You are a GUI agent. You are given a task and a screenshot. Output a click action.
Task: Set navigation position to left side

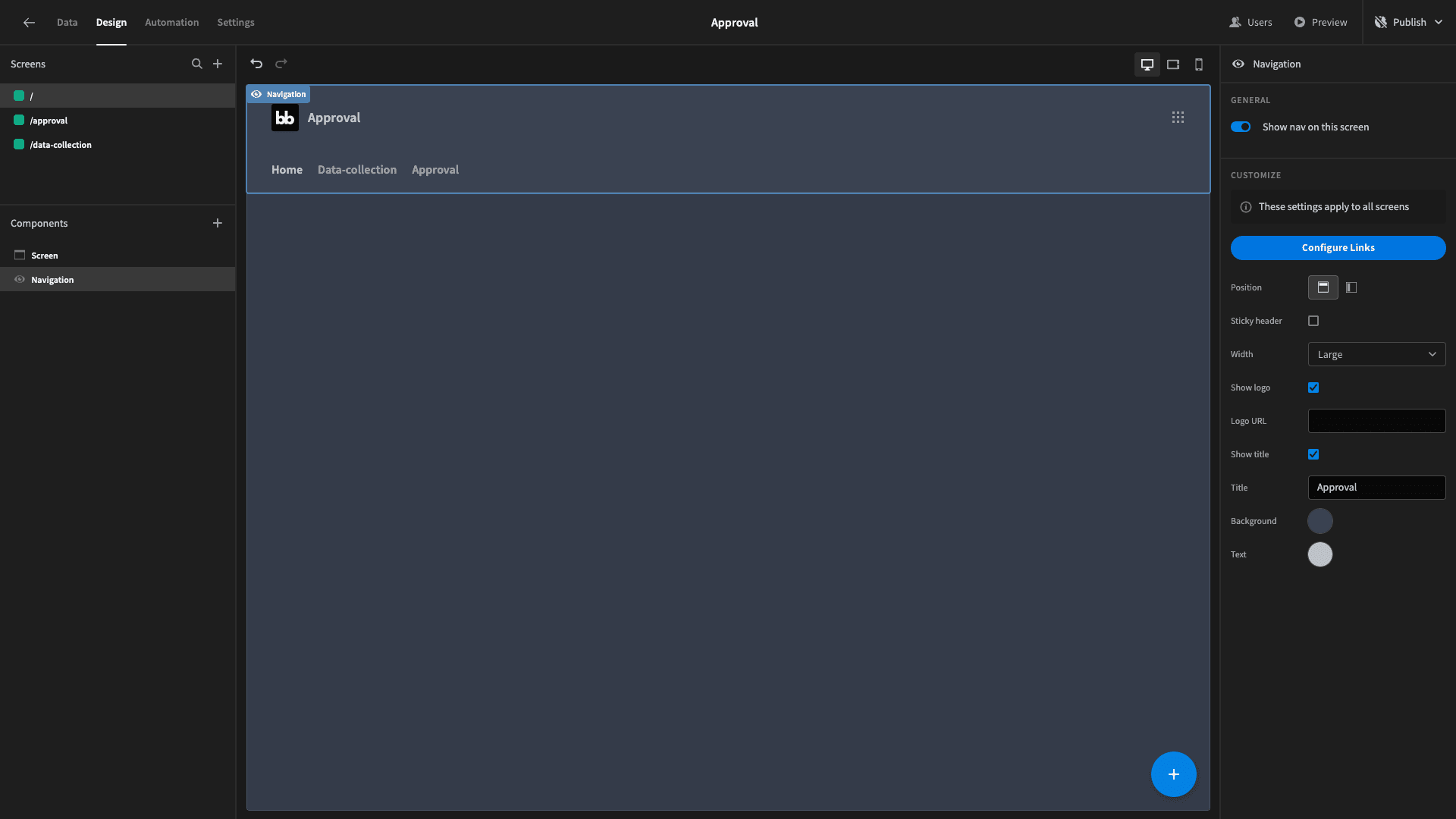[x=1351, y=287]
